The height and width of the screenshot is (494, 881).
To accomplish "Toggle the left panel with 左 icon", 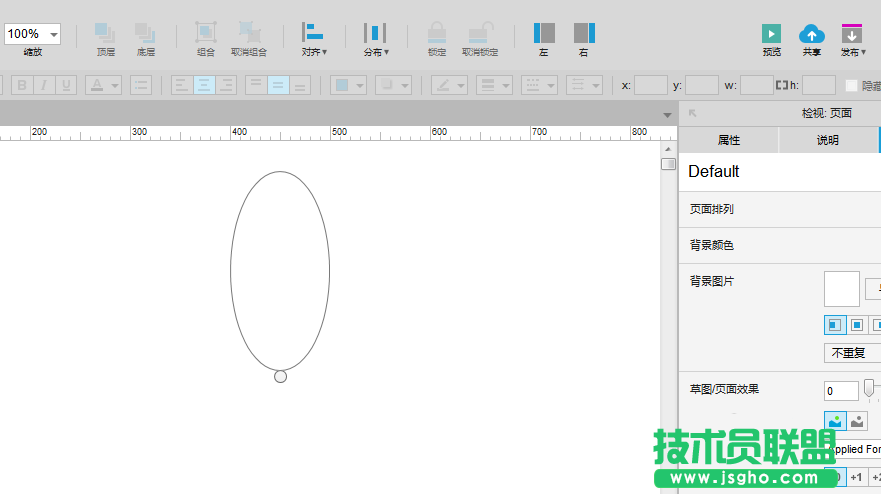I will click(x=544, y=33).
